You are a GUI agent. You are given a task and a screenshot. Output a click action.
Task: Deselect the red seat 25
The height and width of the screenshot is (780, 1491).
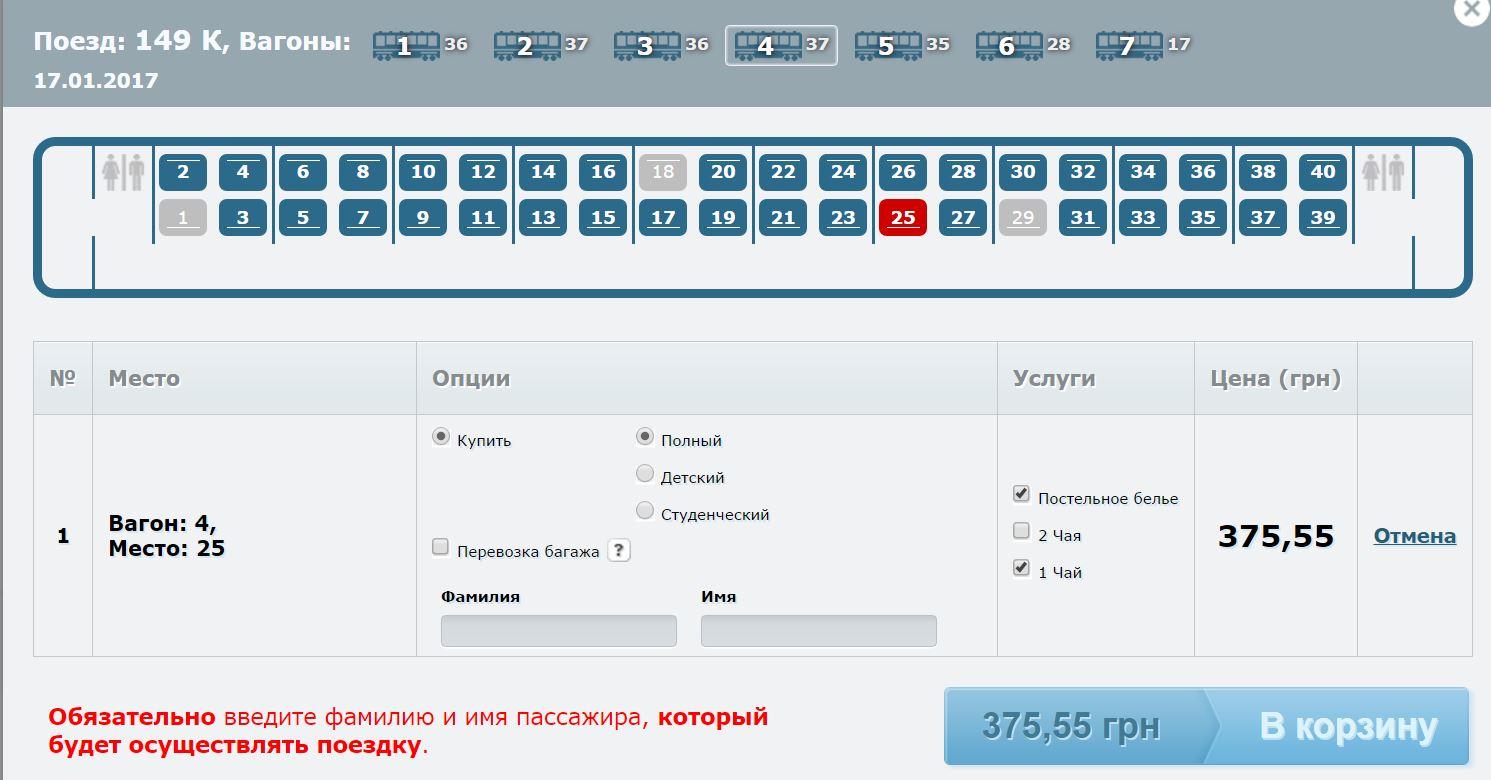coord(902,217)
